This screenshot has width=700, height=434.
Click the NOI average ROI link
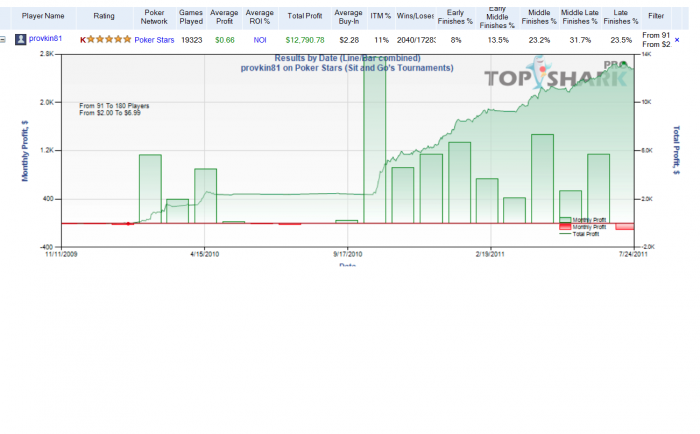[x=260, y=40]
